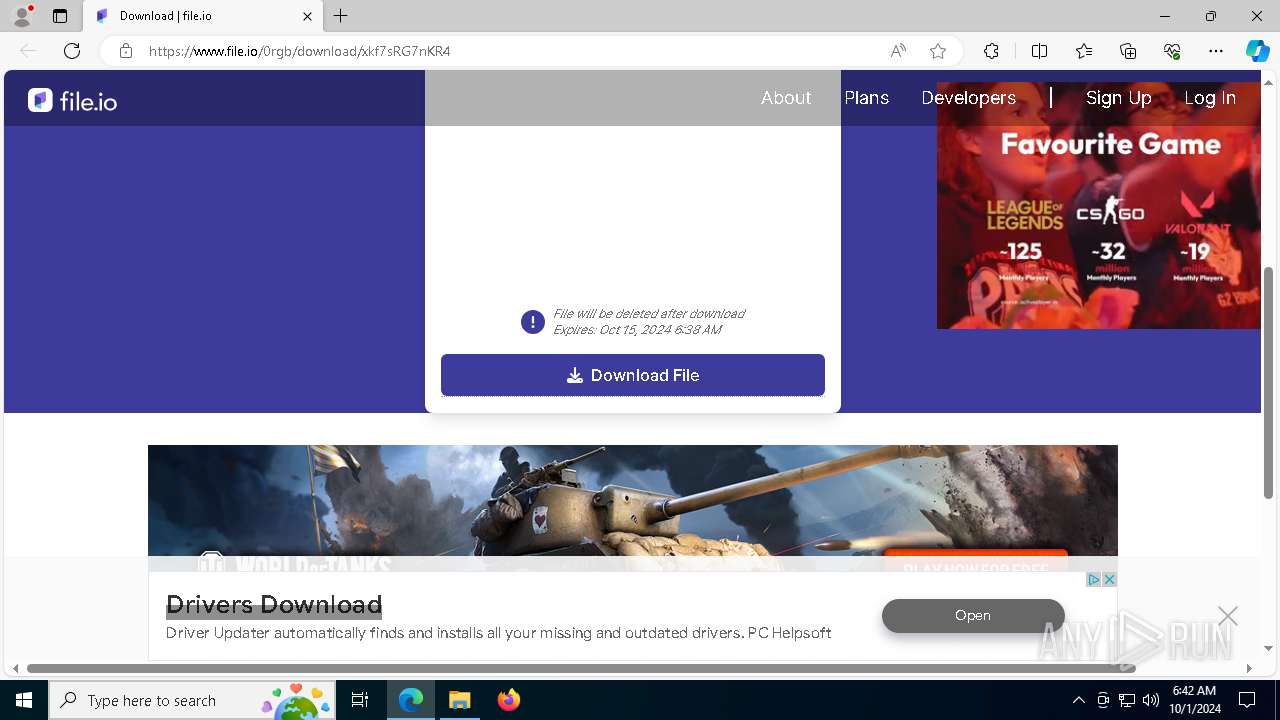Close the Download | file.io tab
1280x720 pixels.
tap(307, 16)
